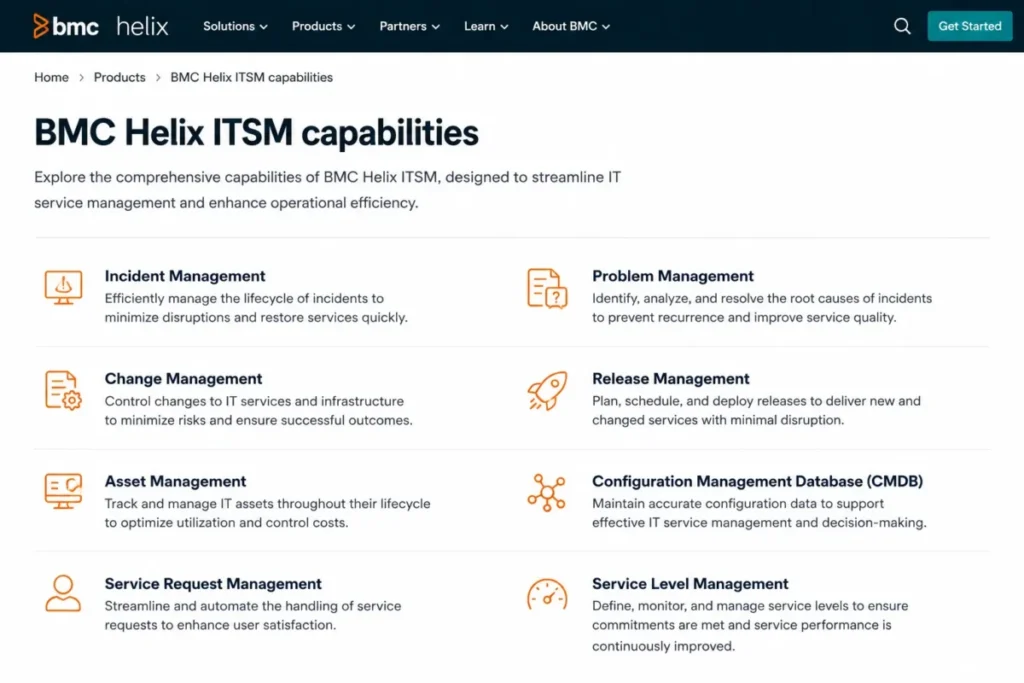Open the Incident Management heading link
1024x683 pixels.
(x=185, y=276)
